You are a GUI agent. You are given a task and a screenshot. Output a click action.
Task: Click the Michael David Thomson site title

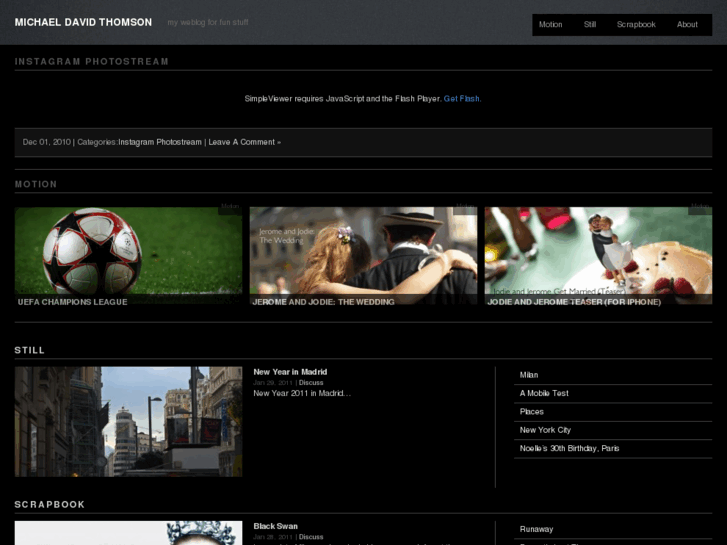83,22
